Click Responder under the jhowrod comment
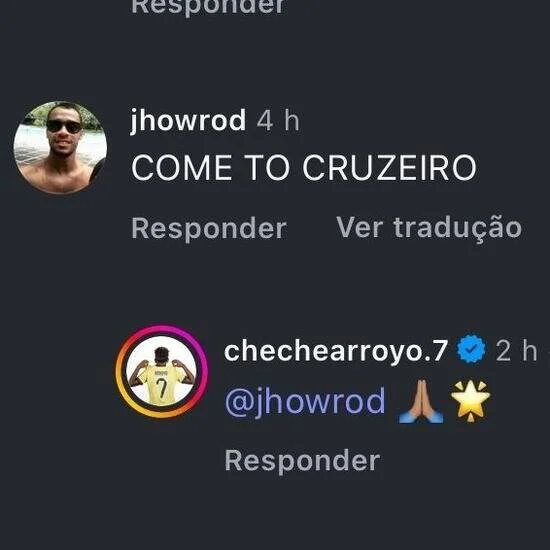 [209, 229]
